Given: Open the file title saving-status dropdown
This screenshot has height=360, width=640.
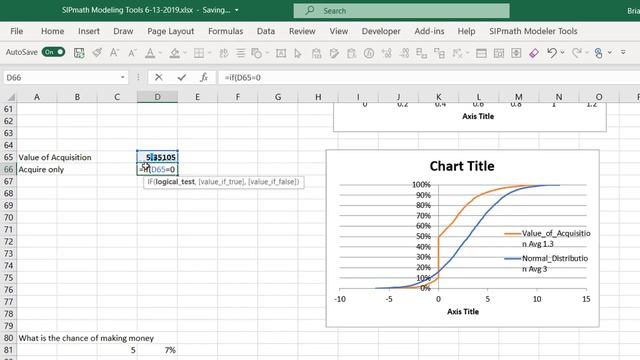Looking at the screenshot, I should click(236, 11).
